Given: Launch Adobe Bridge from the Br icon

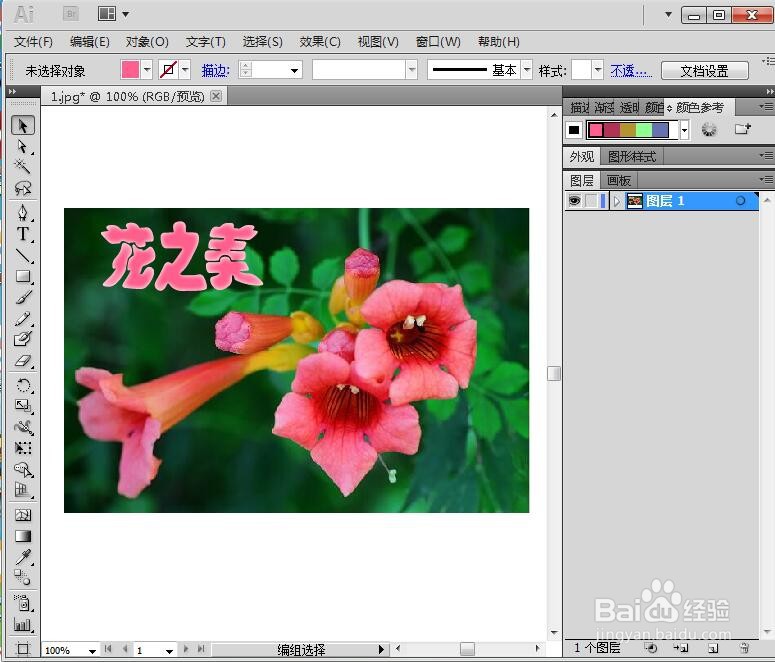Looking at the screenshot, I should pyautogui.click(x=71, y=14).
